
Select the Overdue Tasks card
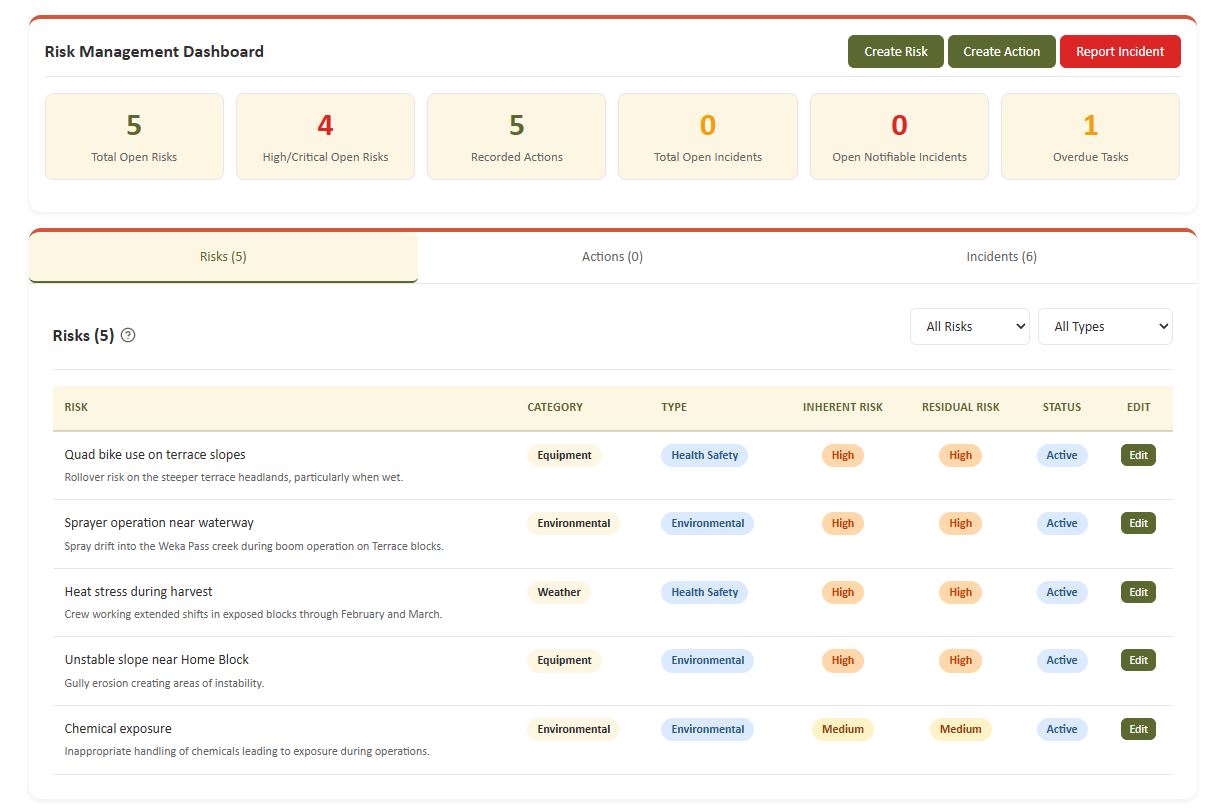(x=1090, y=137)
